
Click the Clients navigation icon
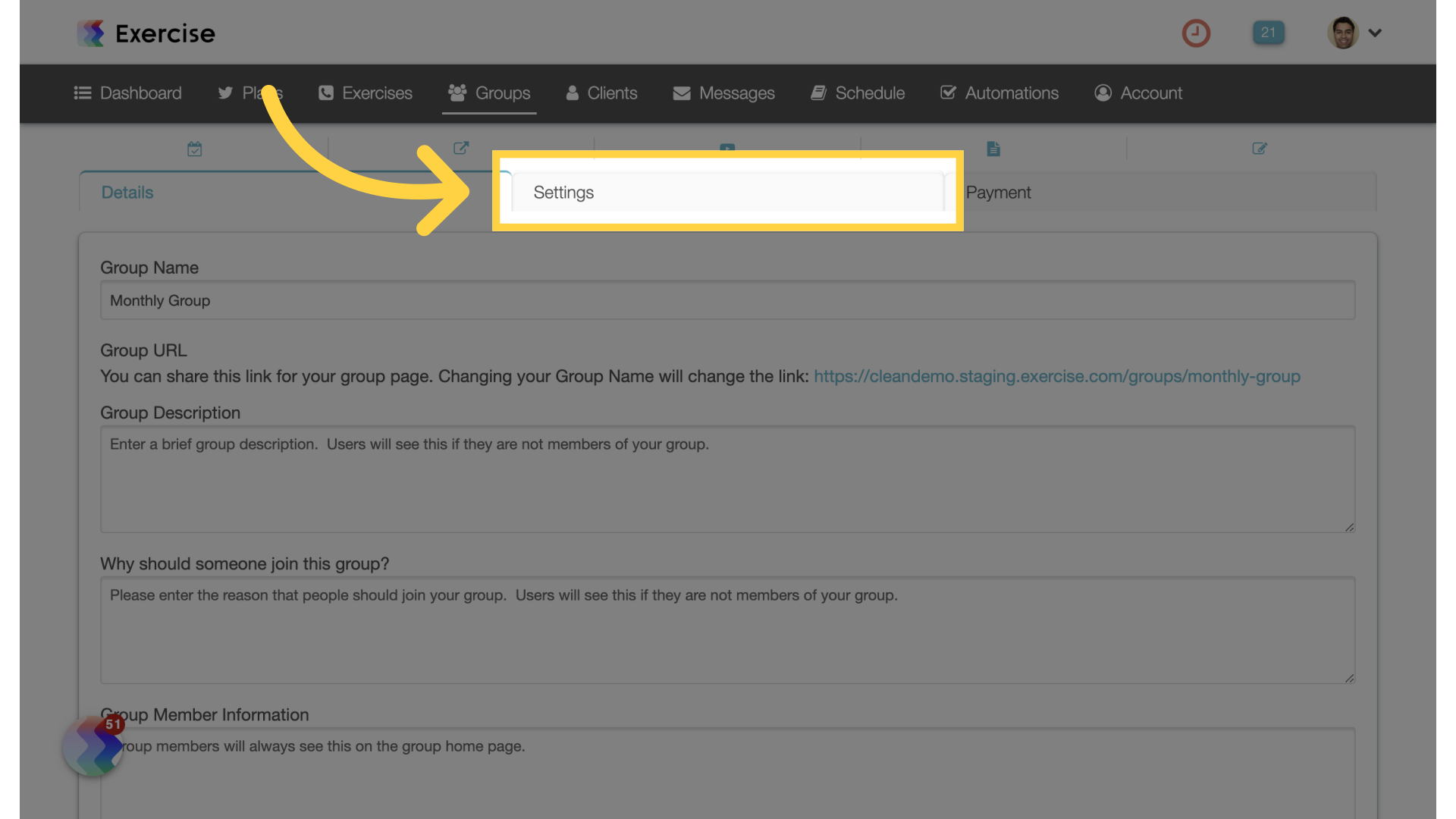click(572, 92)
